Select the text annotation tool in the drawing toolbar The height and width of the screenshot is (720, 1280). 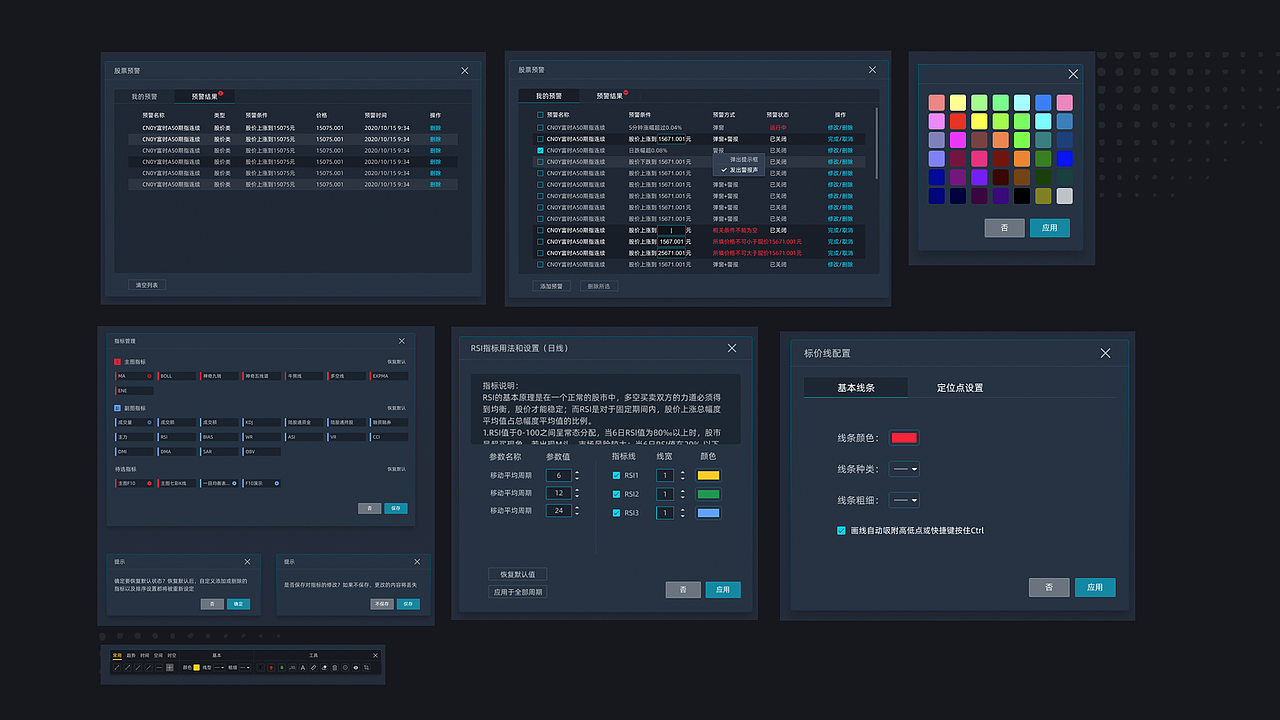tap(303, 668)
